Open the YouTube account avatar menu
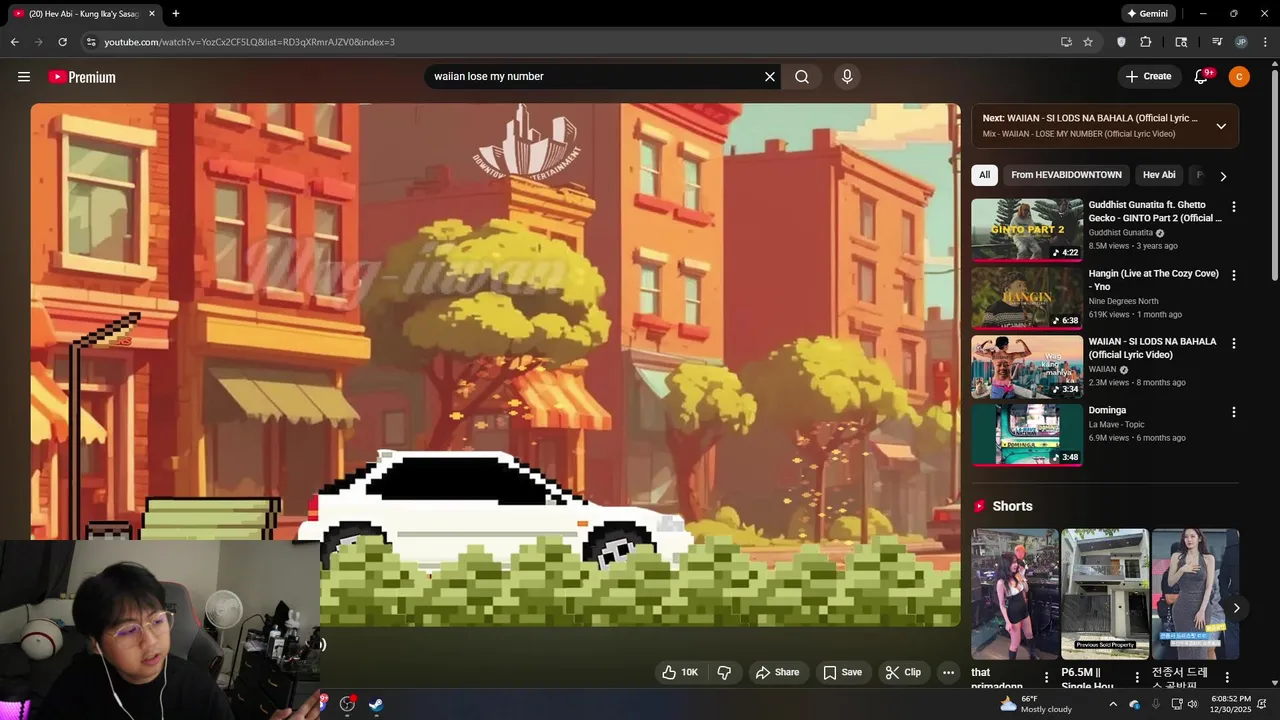 coord(1239,77)
